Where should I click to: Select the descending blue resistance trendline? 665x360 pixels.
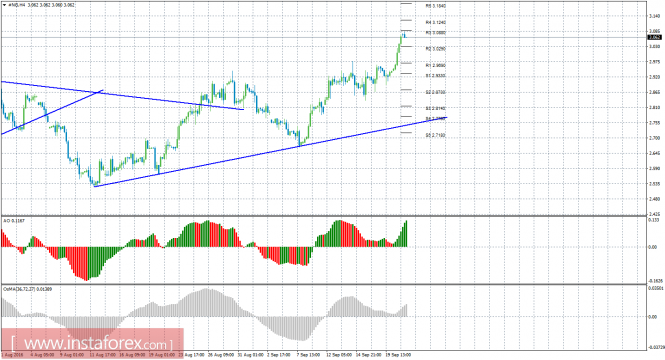point(122,95)
